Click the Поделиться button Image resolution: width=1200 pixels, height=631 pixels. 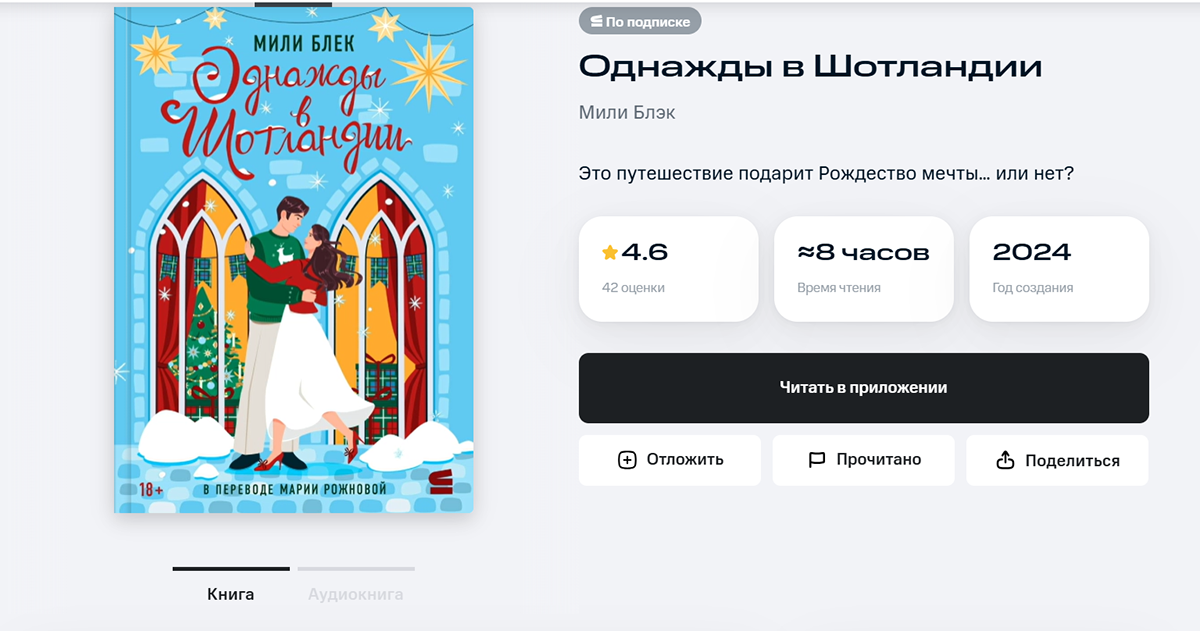(1057, 460)
